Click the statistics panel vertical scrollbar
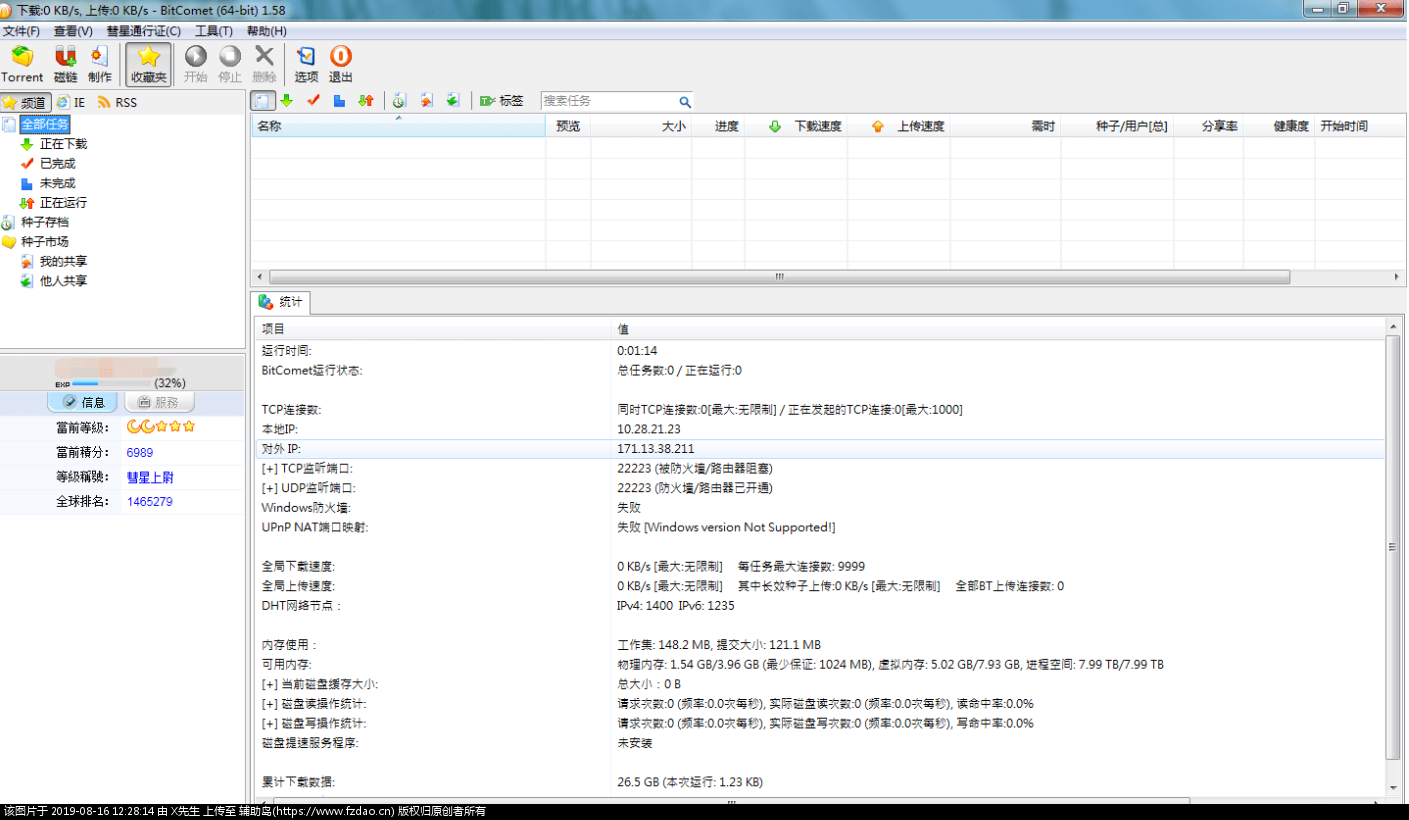Screen dimensions: 1409x820 [1392, 547]
